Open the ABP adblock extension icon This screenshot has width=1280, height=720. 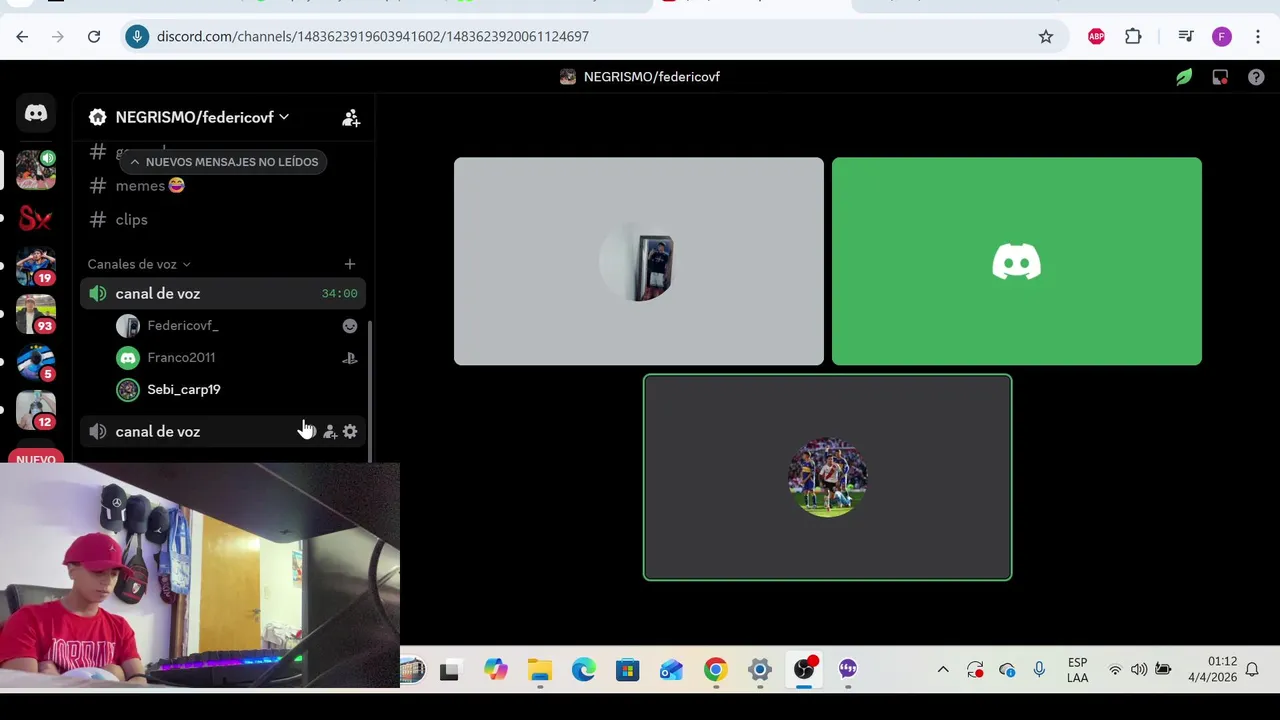[x=1096, y=37]
